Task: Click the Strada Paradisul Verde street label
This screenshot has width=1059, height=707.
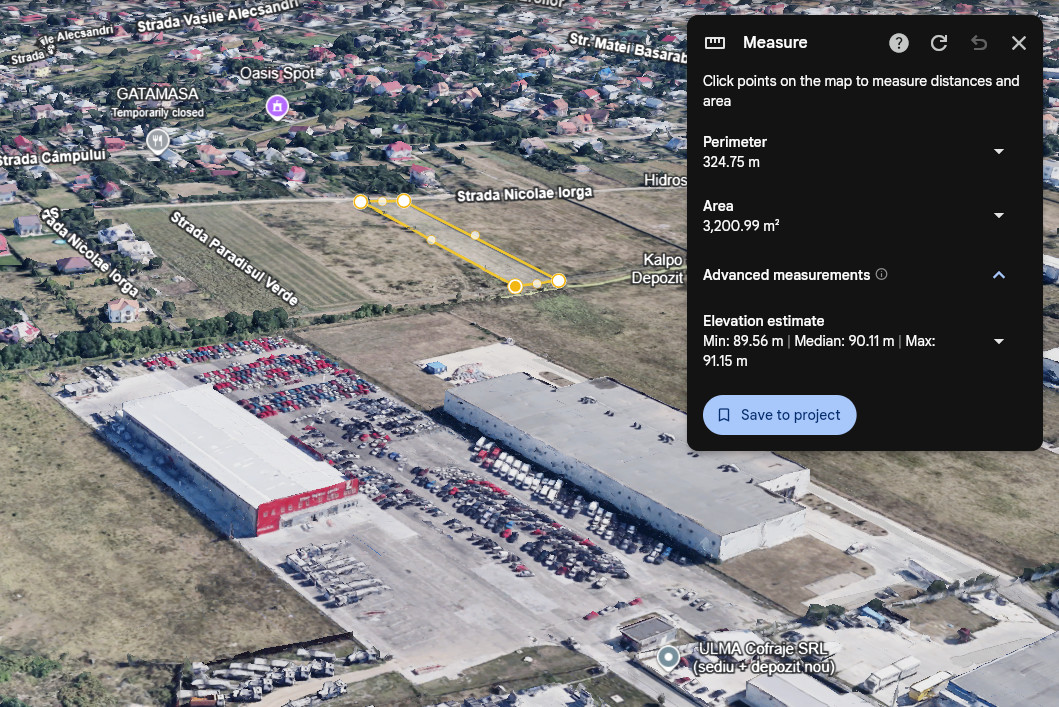Action: tap(234, 258)
